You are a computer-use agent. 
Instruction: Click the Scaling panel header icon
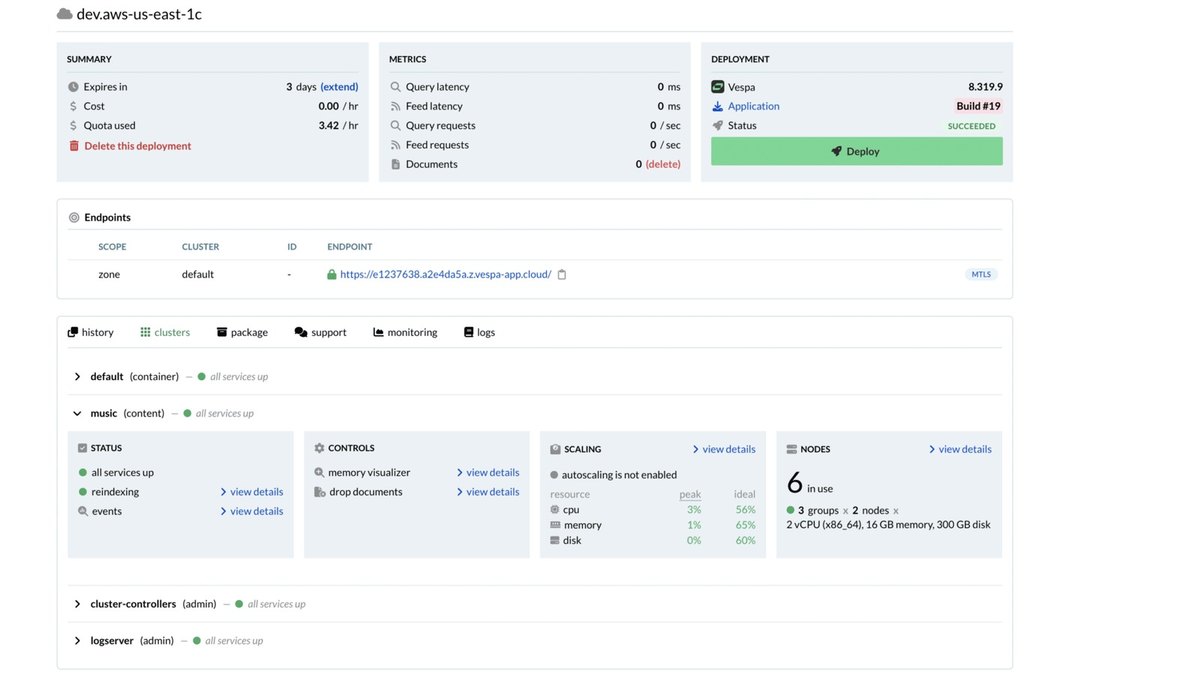pyautogui.click(x=555, y=449)
